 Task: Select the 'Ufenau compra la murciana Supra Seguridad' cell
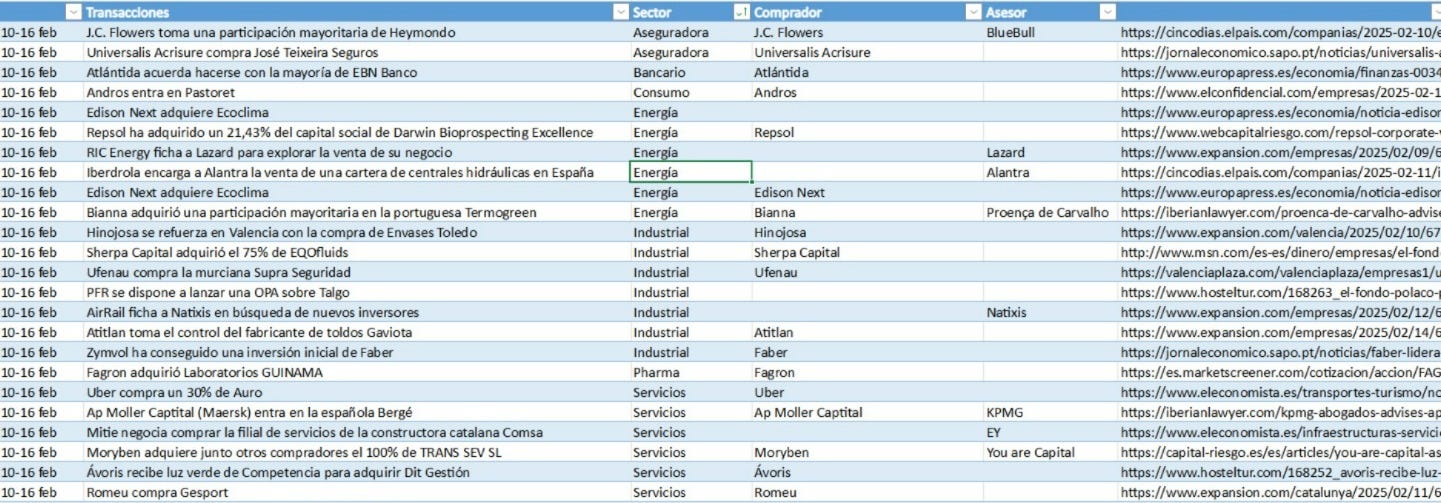[x=355, y=272]
